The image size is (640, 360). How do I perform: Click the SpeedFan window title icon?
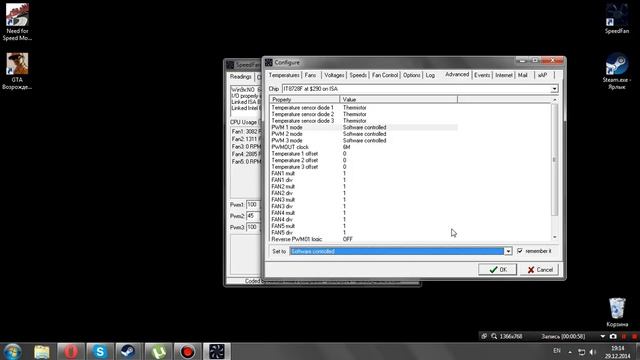click(x=230, y=64)
